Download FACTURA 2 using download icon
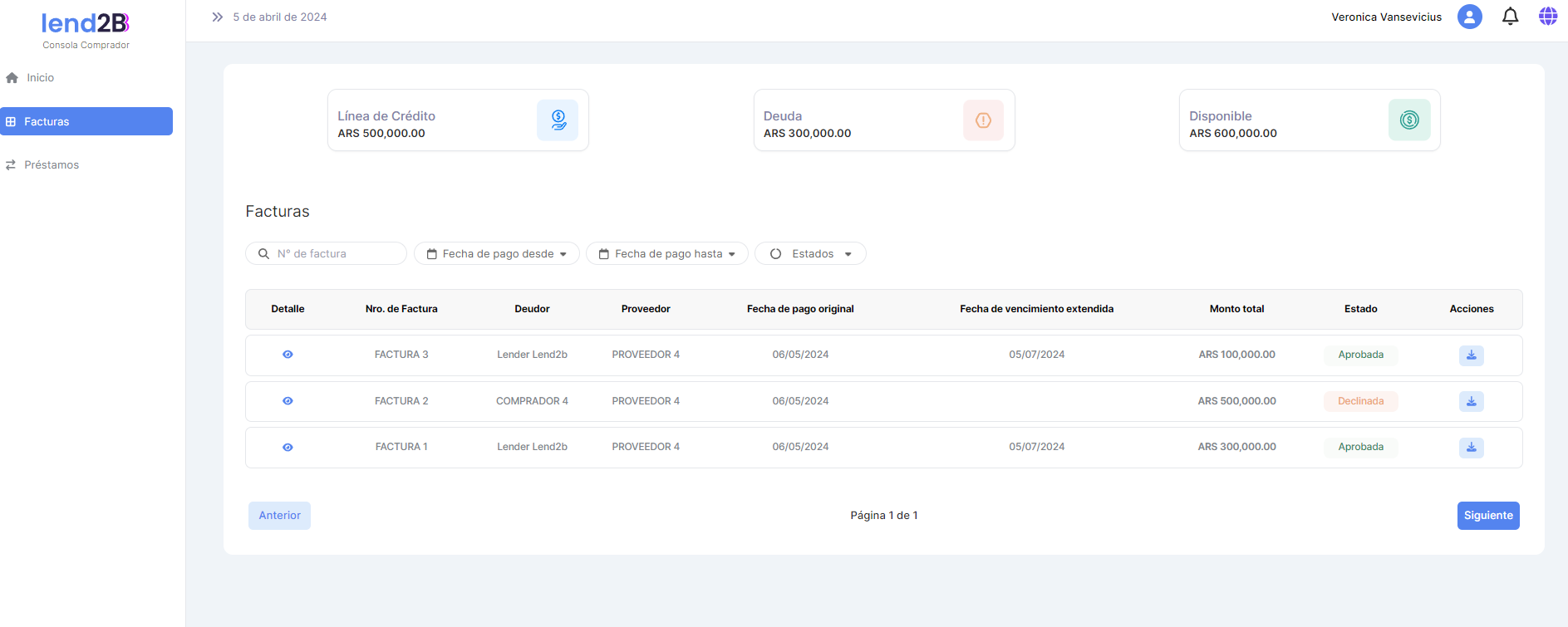The height and width of the screenshot is (627, 1568). [1471, 402]
